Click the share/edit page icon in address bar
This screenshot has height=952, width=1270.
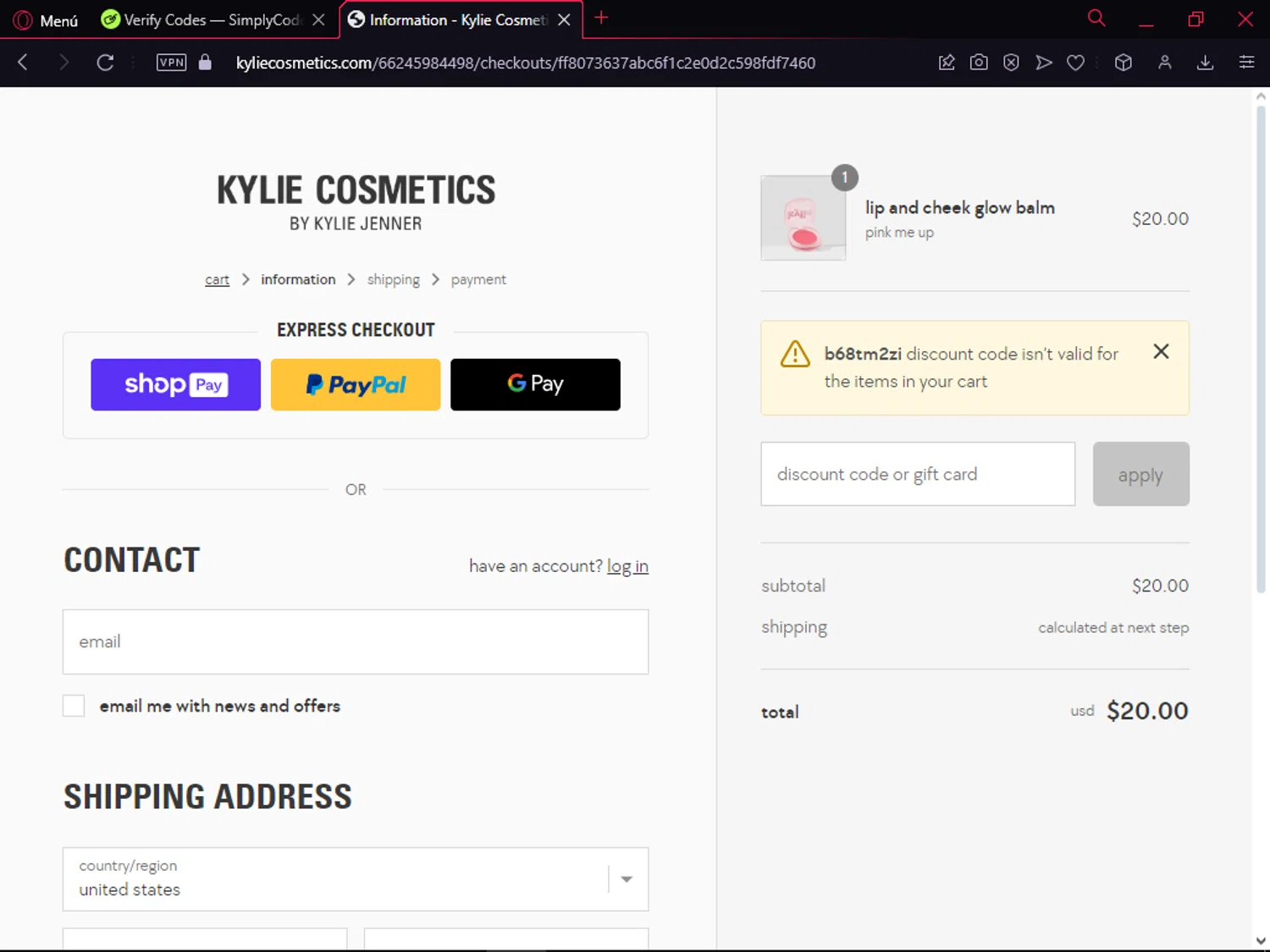coord(947,62)
